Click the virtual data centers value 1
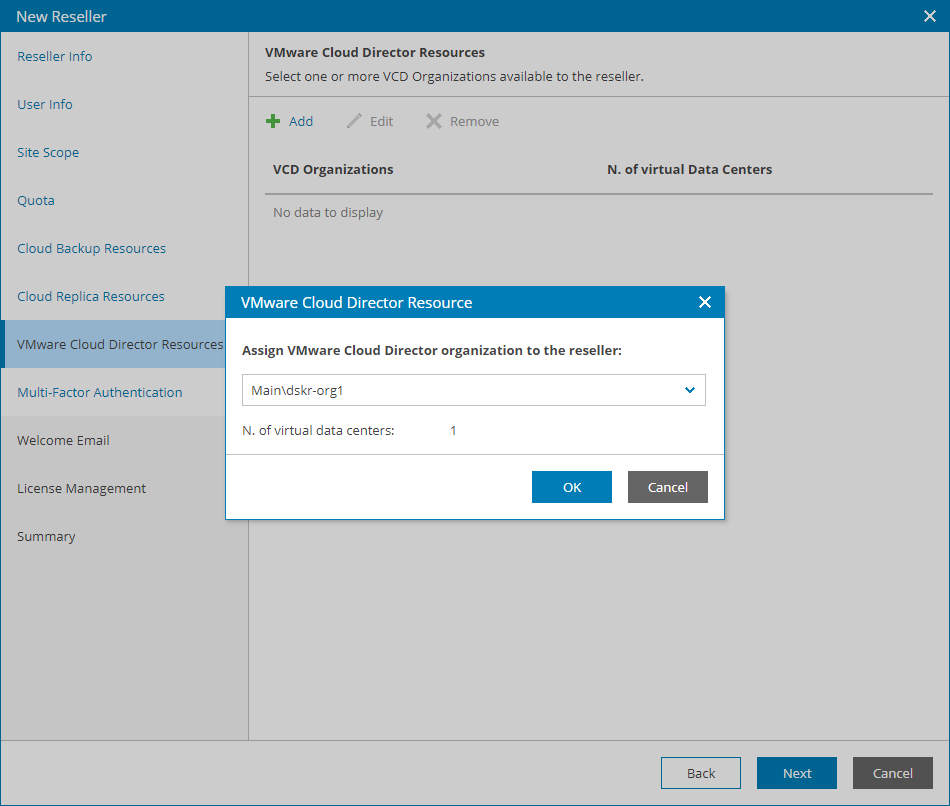The height and width of the screenshot is (806, 950). pyautogui.click(x=453, y=430)
